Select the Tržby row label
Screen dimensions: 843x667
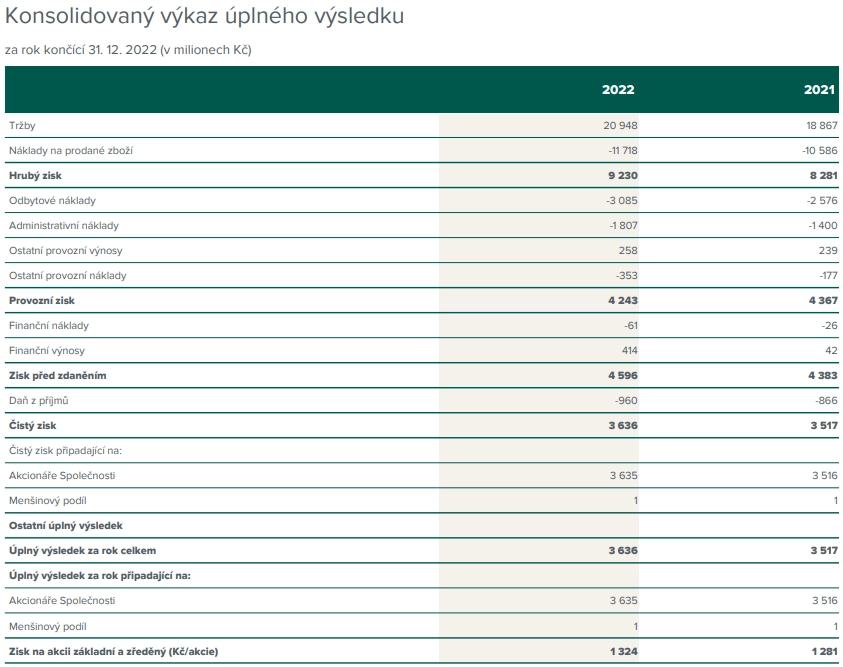[x=22, y=126]
